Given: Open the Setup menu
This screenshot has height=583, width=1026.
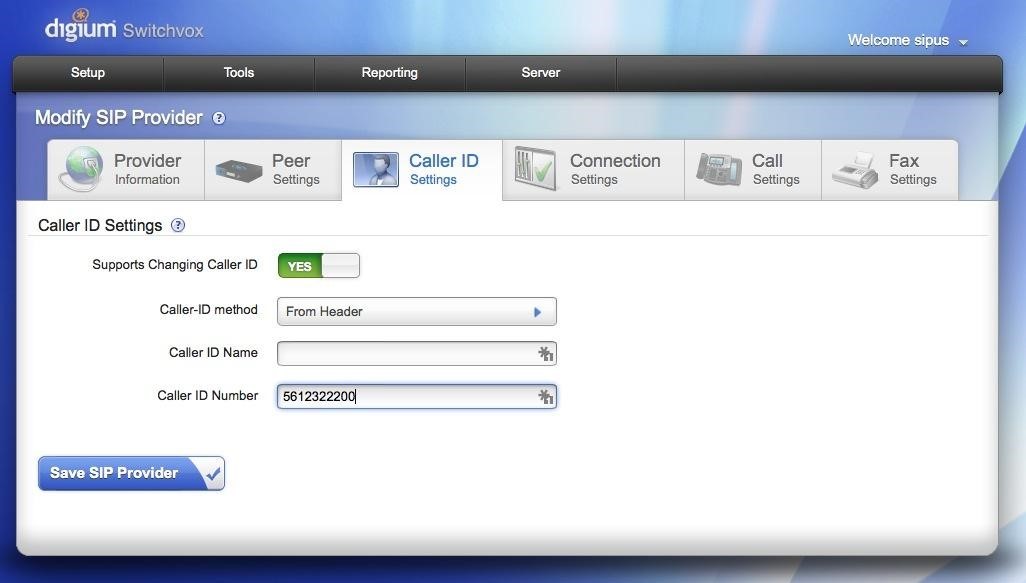Looking at the screenshot, I should pyautogui.click(x=88, y=73).
